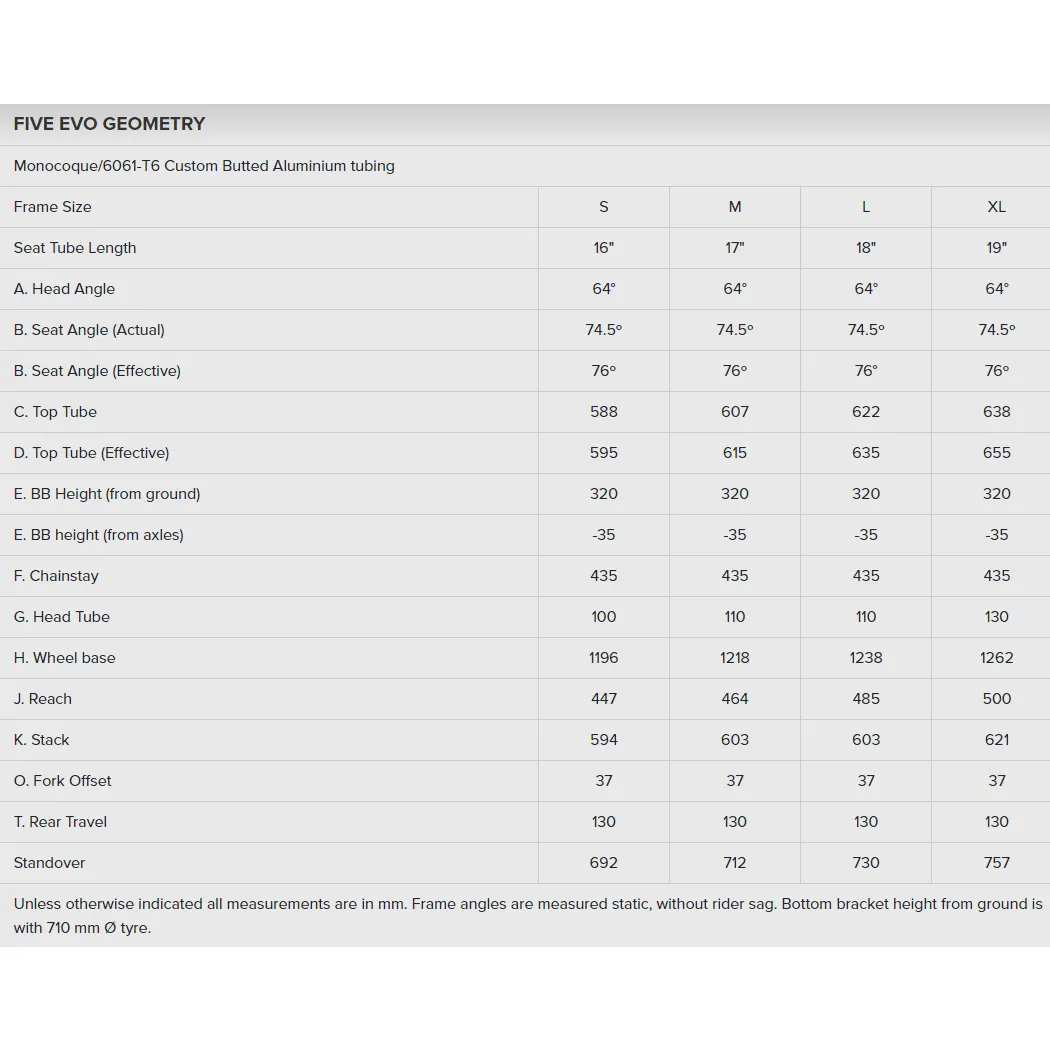Image resolution: width=1050 pixels, height=1050 pixels.
Task: Click the L frame size column header
Action: click(x=866, y=207)
